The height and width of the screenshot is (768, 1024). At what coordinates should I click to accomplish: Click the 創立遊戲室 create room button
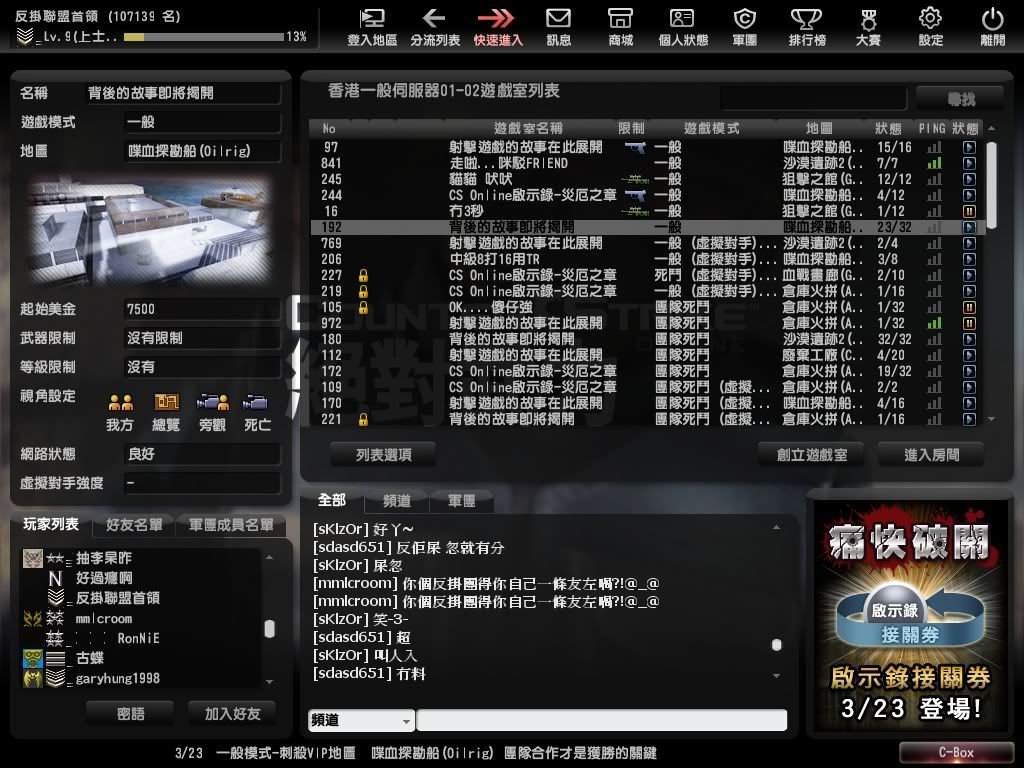812,454
